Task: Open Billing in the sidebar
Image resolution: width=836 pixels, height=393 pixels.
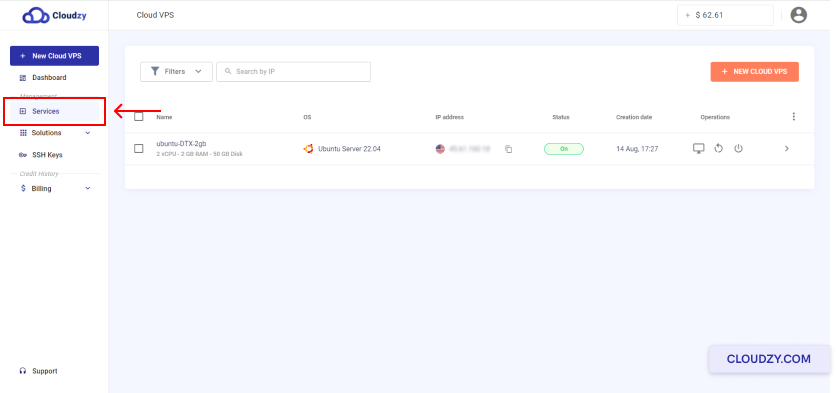Action: pyautogui.click(x=42, y=189)
